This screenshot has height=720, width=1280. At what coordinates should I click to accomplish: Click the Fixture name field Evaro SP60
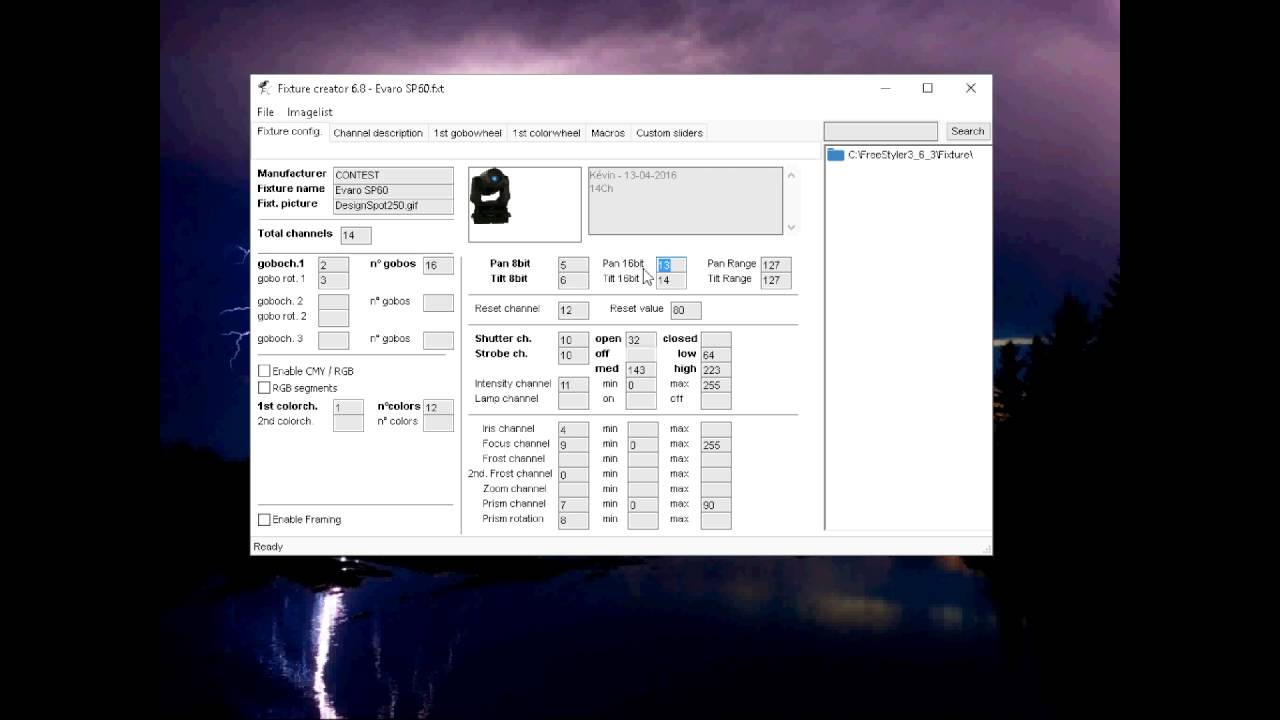pos(393,190)
